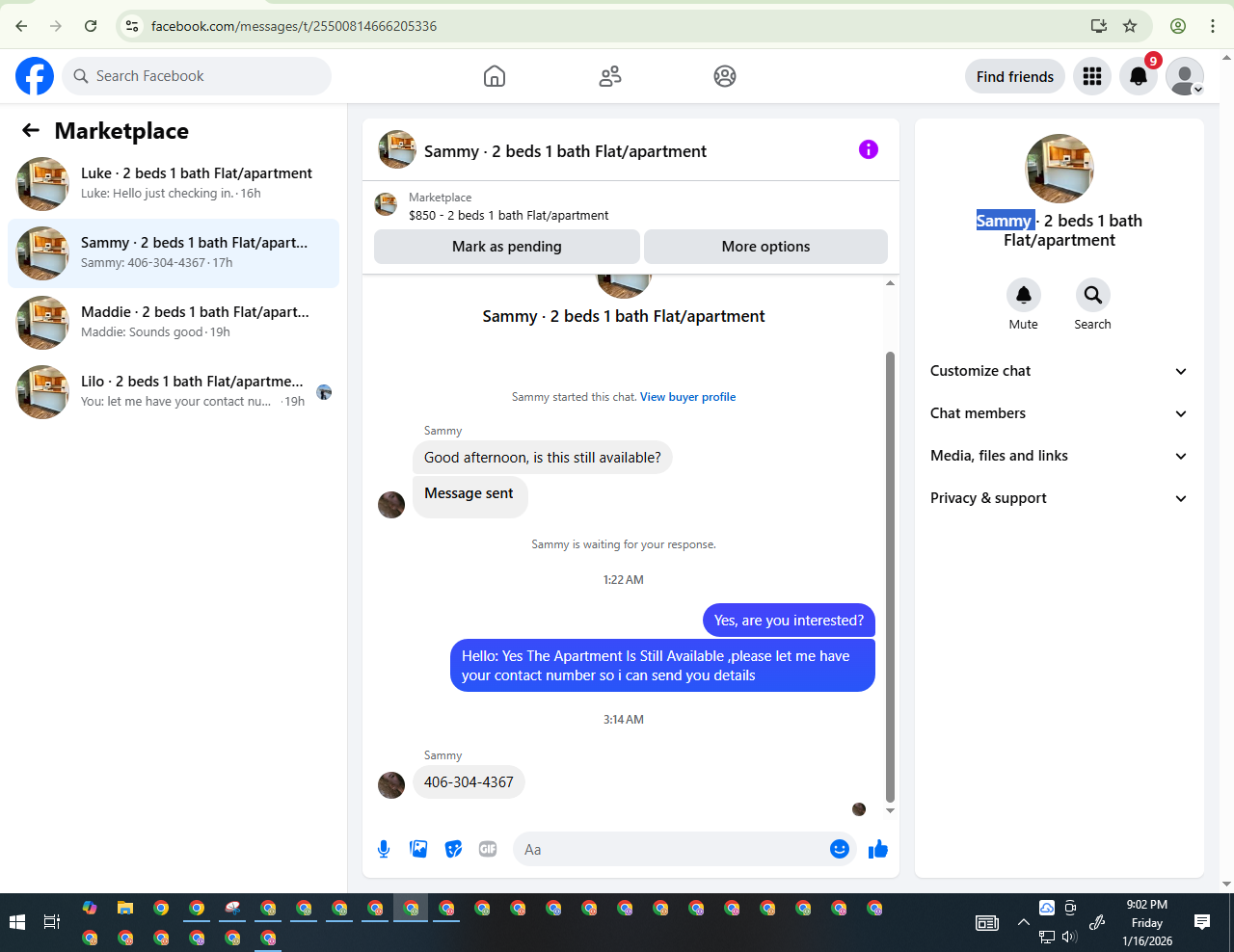Open the Sammy conversation in list
This screenshot has width=1234, height=952.
pyautogui.click(x=174, y=252)
